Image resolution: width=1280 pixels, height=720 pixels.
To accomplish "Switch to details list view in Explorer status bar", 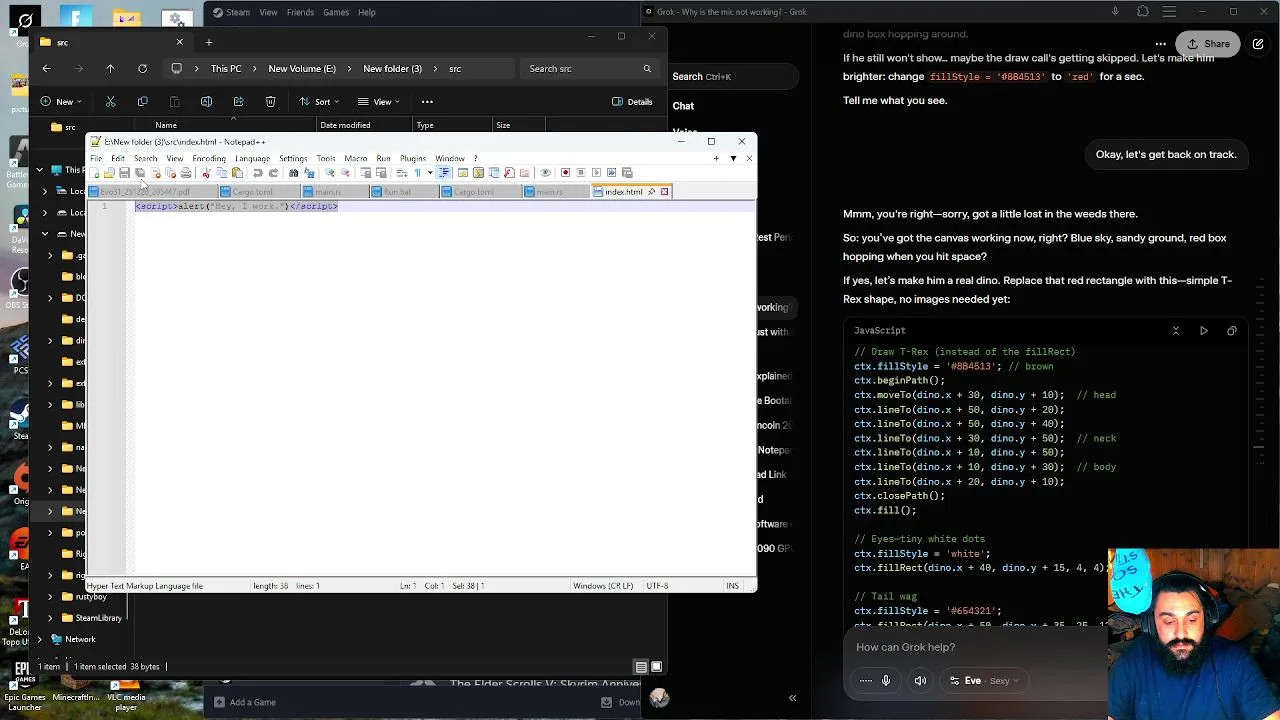I will pyautogui.click(x=641, y=667).
